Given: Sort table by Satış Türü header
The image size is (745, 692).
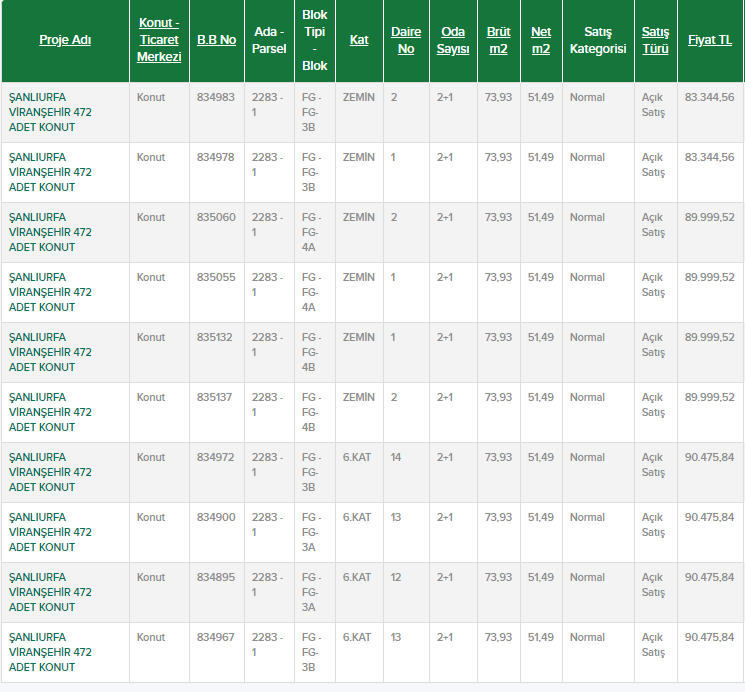Looking at the screenshot, I should [x=656, y=40].
